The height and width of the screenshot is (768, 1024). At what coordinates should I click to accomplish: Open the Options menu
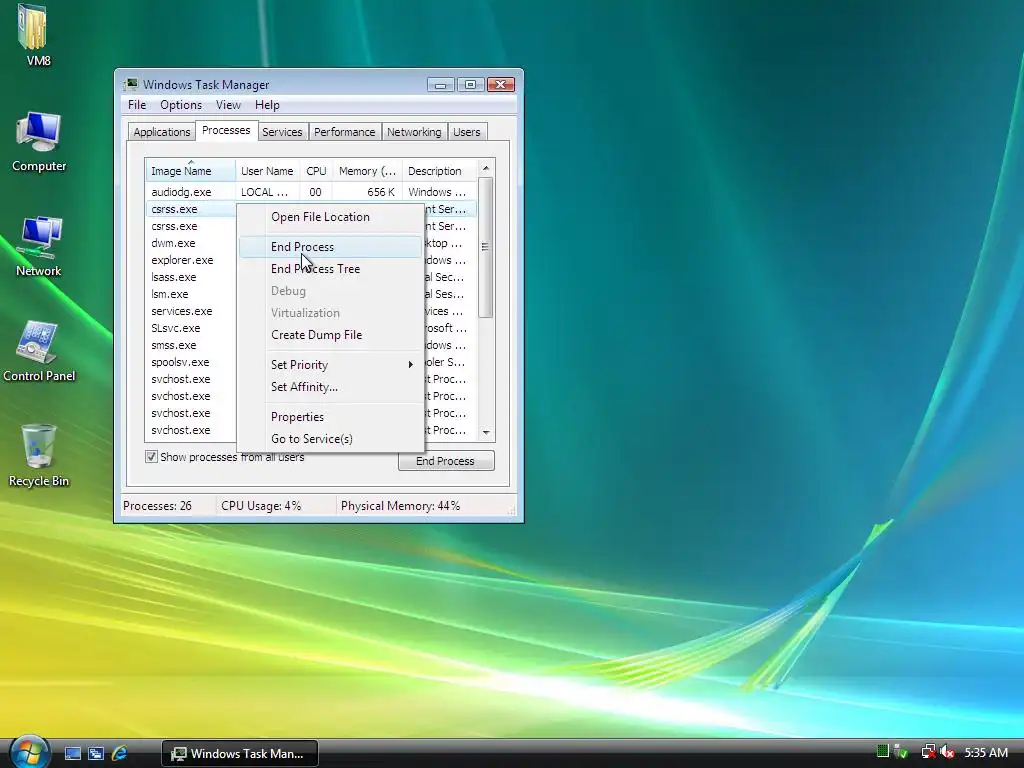181,105
